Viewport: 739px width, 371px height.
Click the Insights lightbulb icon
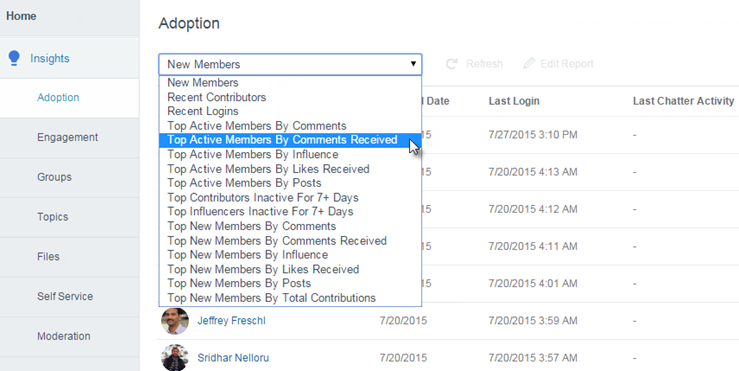[14, 58]
